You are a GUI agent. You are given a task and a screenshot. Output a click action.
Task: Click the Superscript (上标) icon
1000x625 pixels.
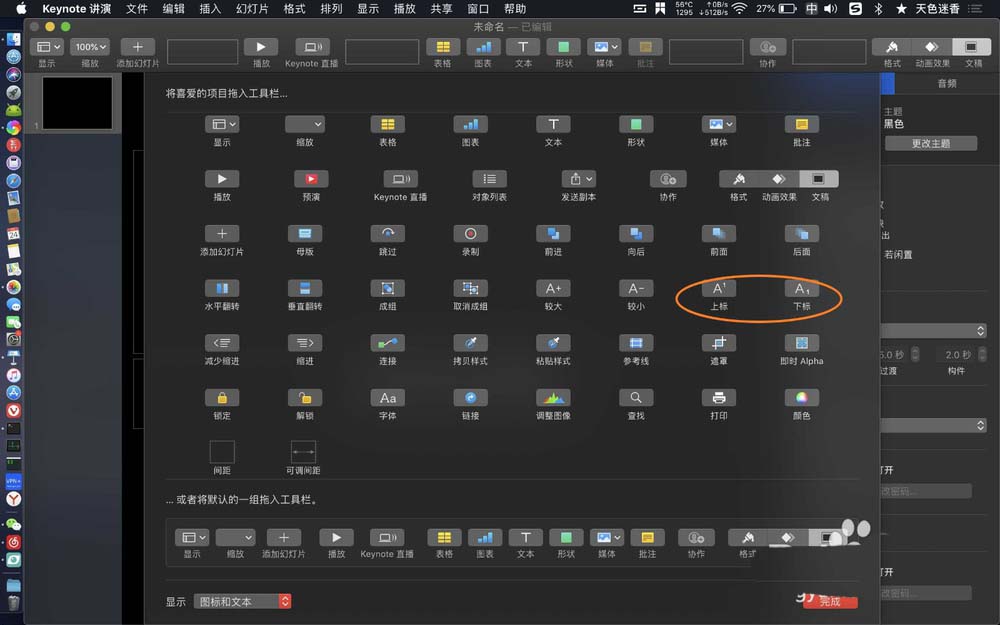coord(718,288)
